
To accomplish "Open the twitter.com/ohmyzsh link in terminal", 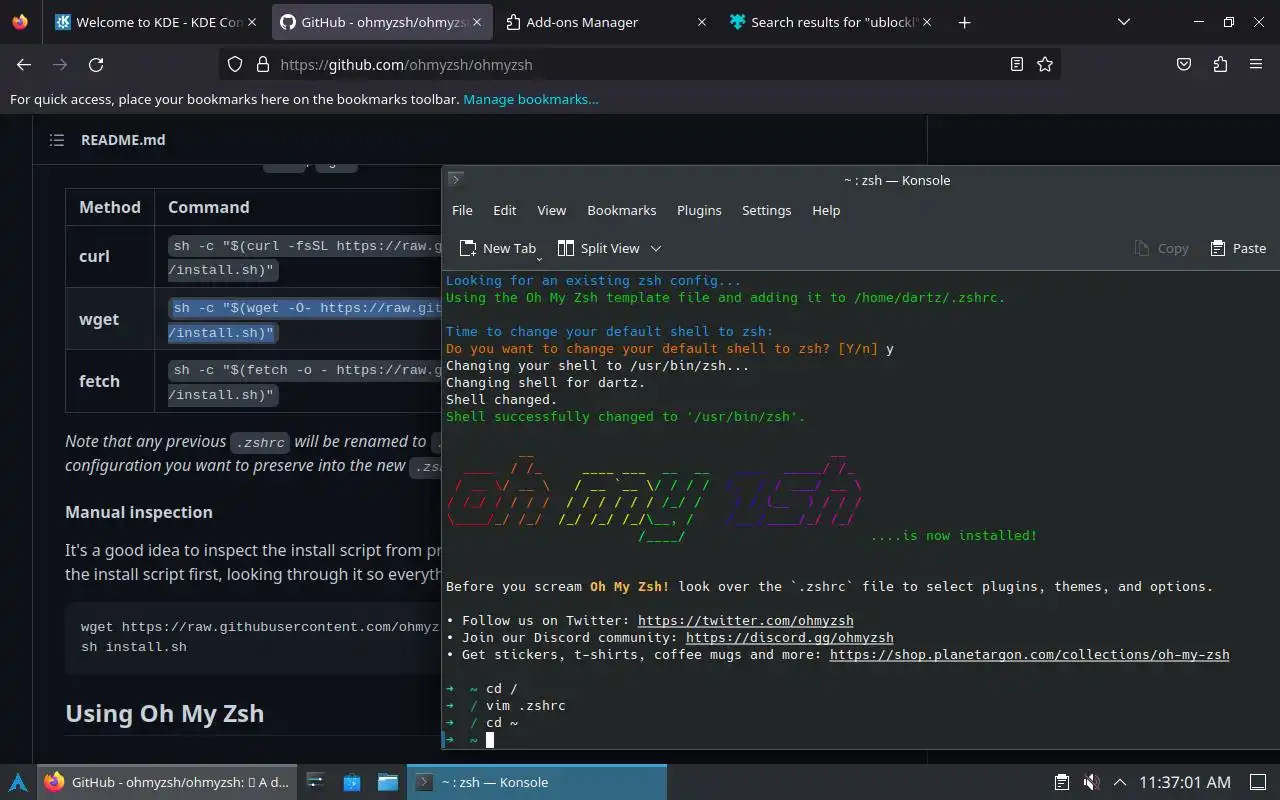I will tap(745, 620).
